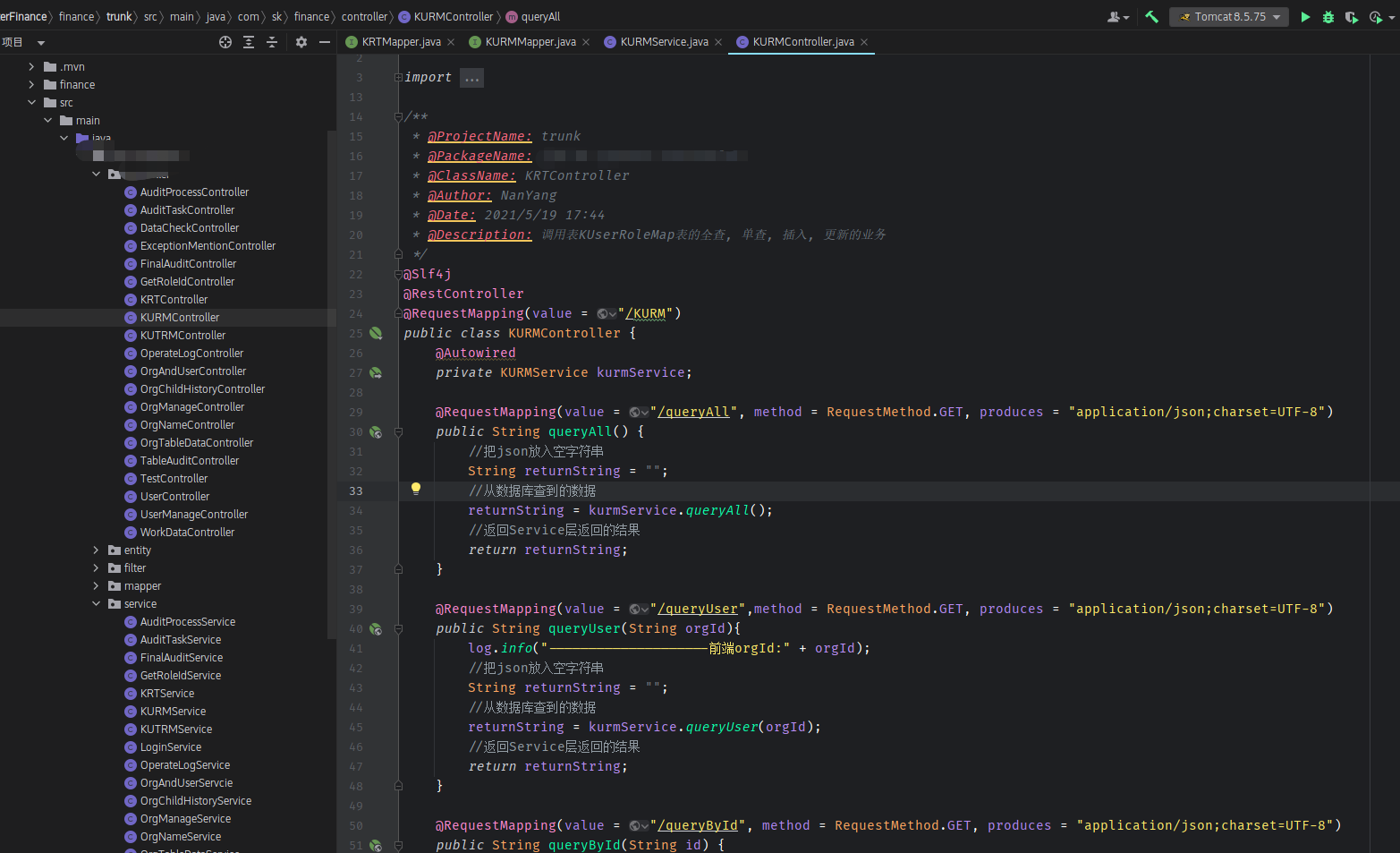Open LoginService class

coord(170,747)
